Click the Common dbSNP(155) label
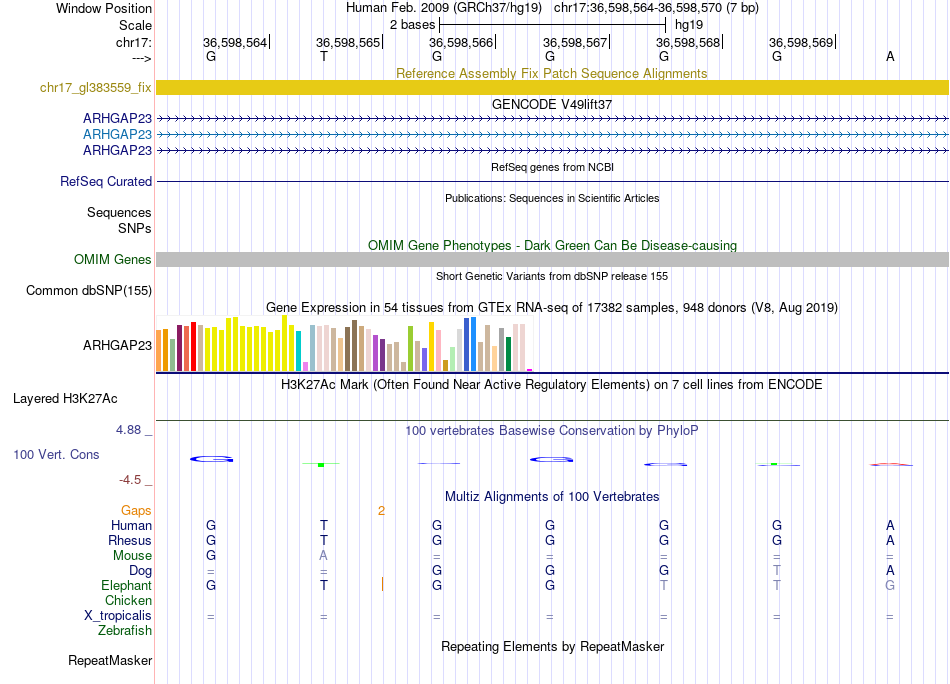This screenshot has width=950, height=684. click(x=88, y=290)
